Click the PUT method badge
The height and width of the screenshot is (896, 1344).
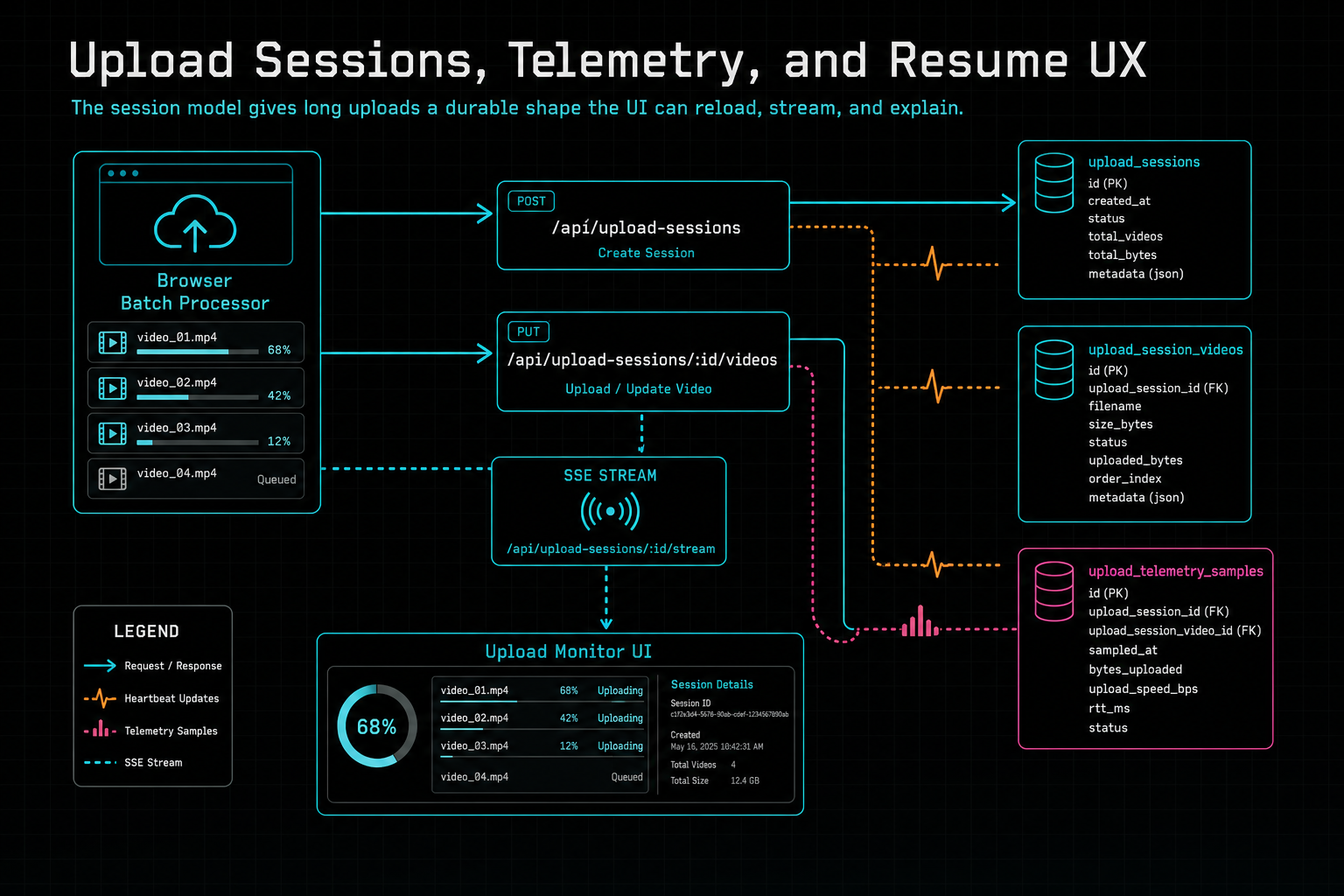tap(528, 332)
